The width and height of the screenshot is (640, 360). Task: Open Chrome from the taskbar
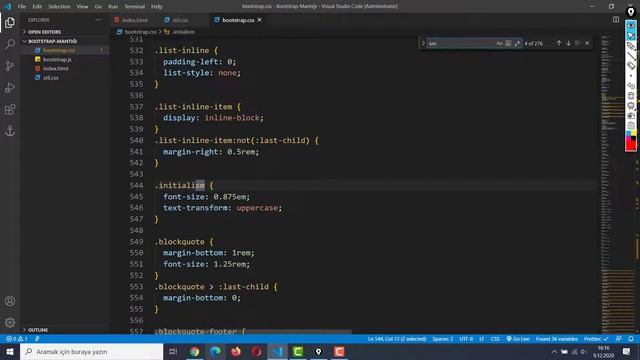point(195,351)
